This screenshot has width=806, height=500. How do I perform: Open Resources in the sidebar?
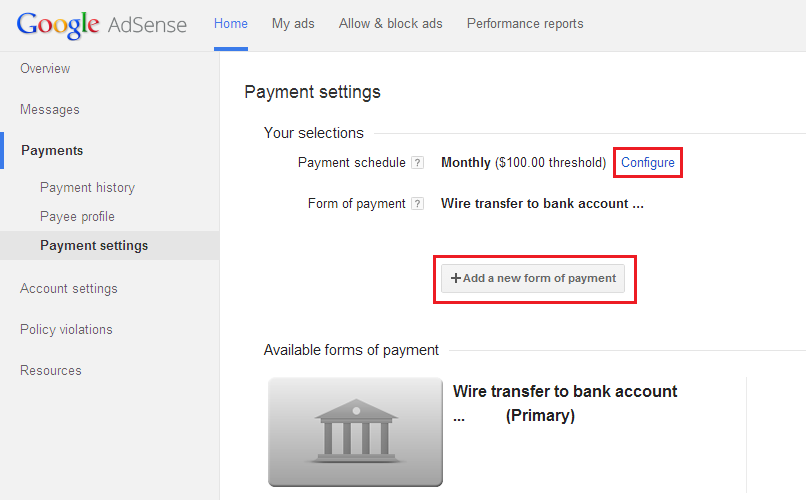coord(51,371)
